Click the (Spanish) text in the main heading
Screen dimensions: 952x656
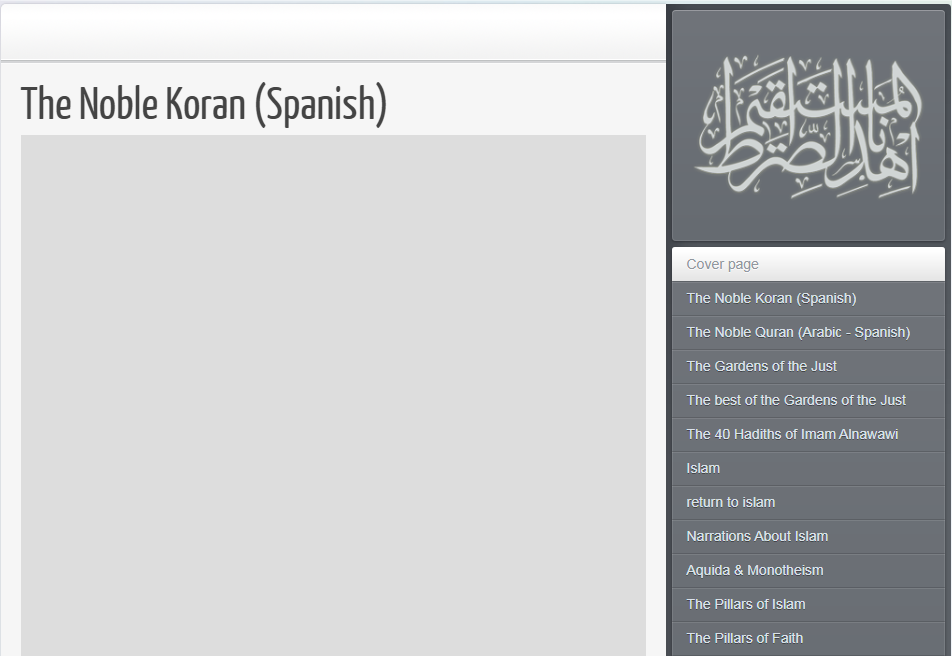(x=320, y=103)
